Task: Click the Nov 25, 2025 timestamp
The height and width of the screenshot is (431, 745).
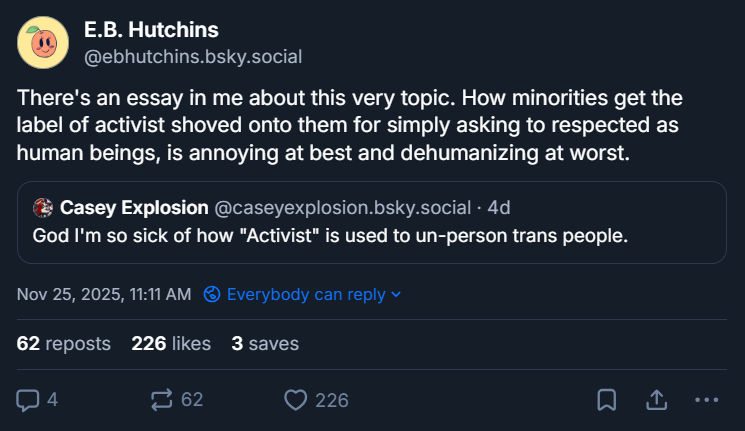Action: (104, 294)
